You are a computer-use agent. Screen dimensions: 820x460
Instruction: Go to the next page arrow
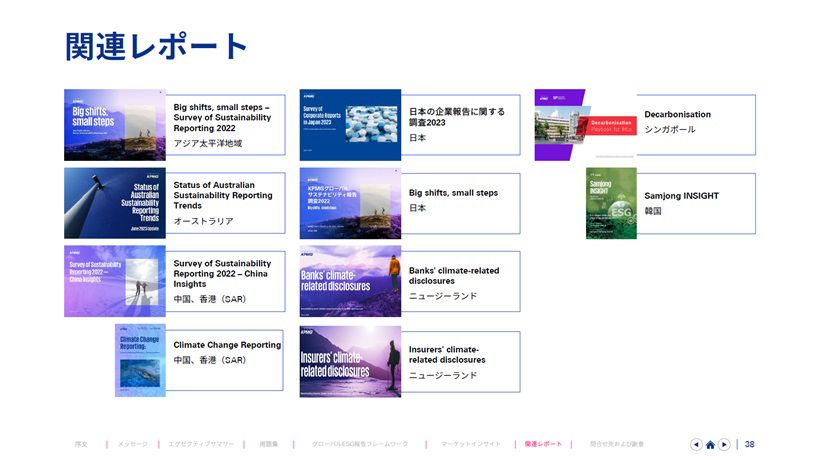pos(724,444)
